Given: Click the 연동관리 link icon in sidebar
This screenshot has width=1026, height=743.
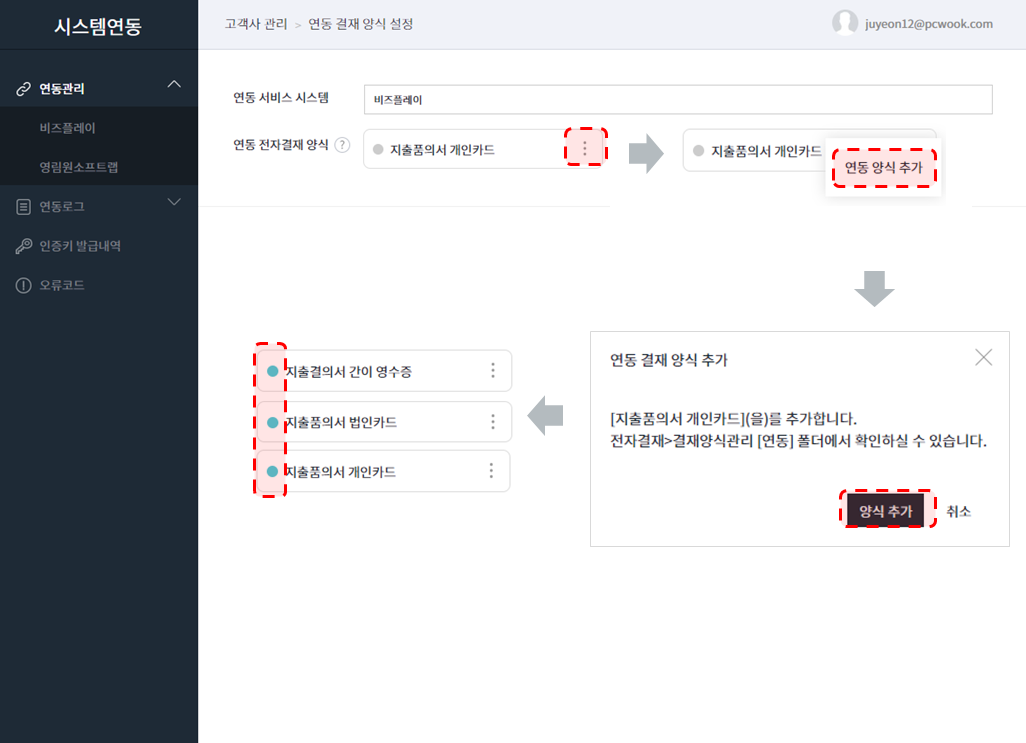Looking at the screenshot, I should 23,89.
